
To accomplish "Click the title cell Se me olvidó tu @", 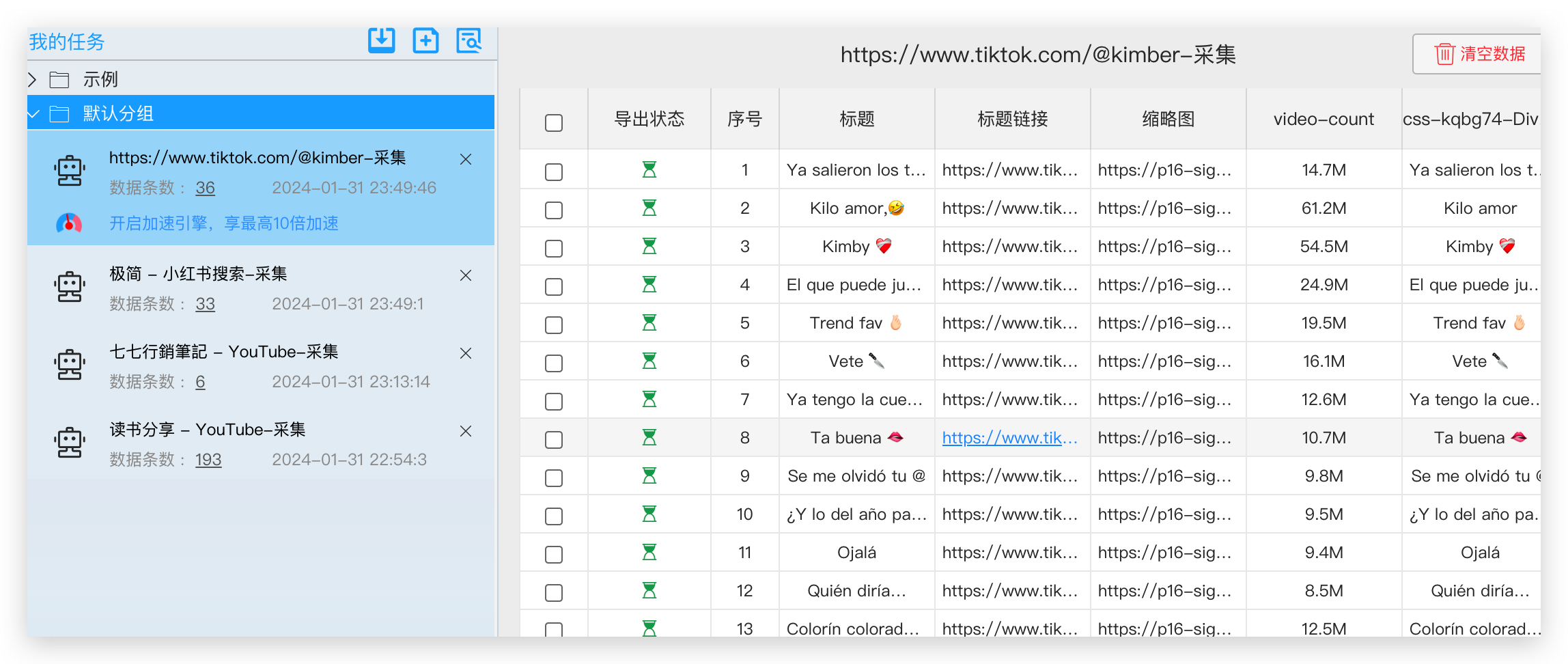I will click(x=857, y=476).
